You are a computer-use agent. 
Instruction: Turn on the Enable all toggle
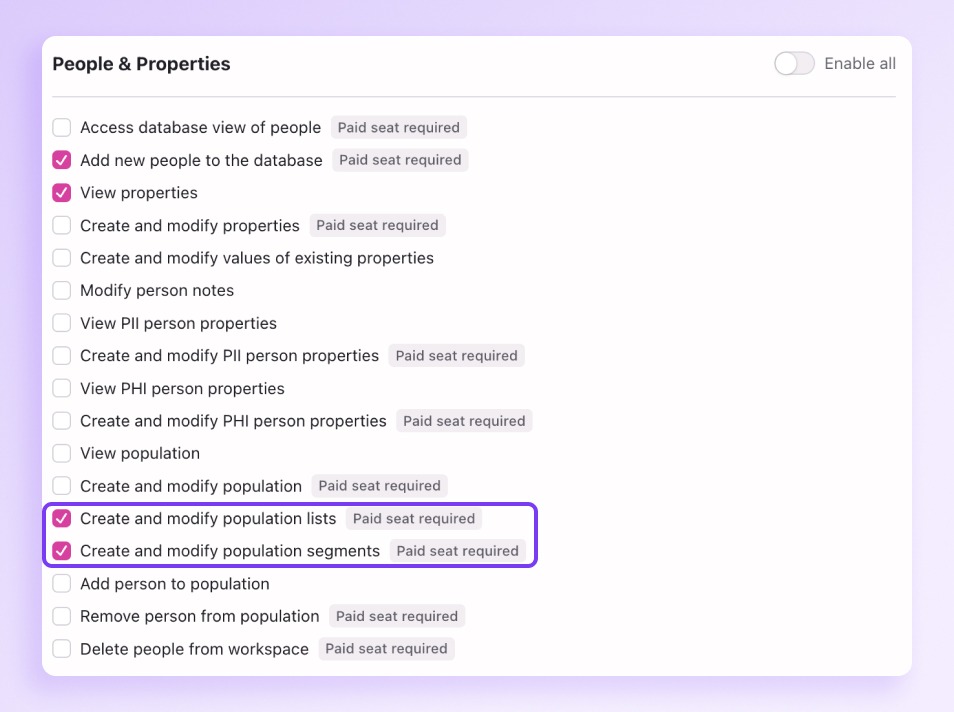[x=794, y=64]
